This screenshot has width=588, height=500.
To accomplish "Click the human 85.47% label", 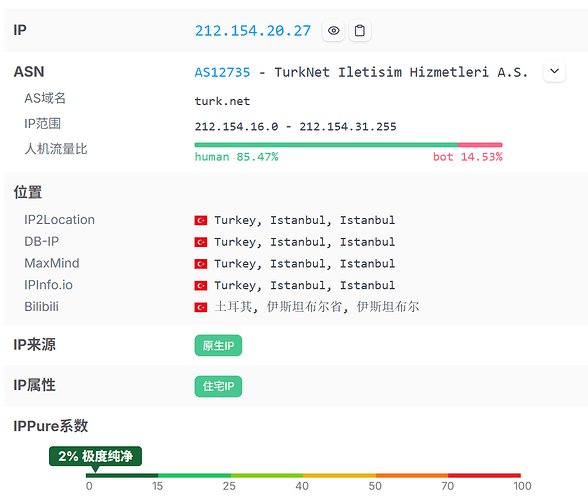I will point(236,157).
